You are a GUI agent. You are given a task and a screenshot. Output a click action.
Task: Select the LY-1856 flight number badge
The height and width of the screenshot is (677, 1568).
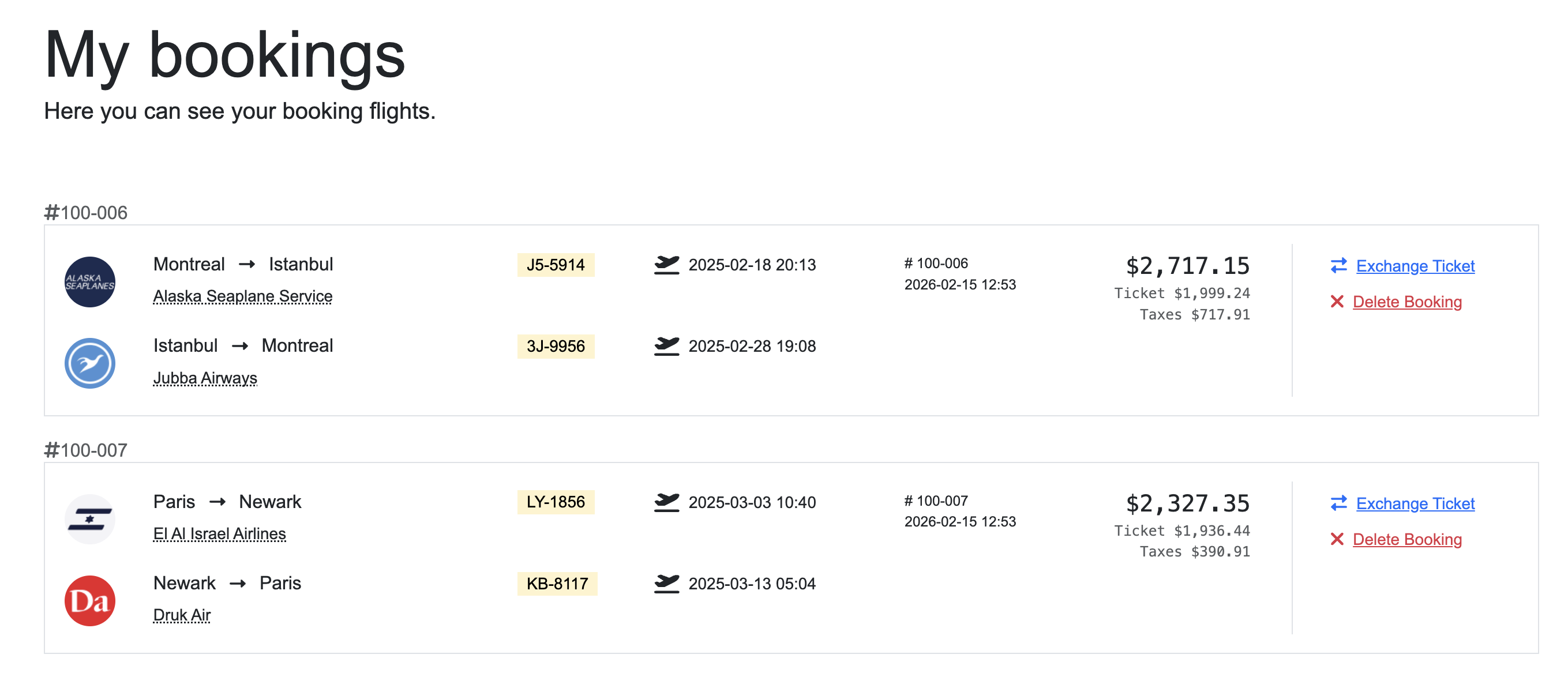[556, 502]
